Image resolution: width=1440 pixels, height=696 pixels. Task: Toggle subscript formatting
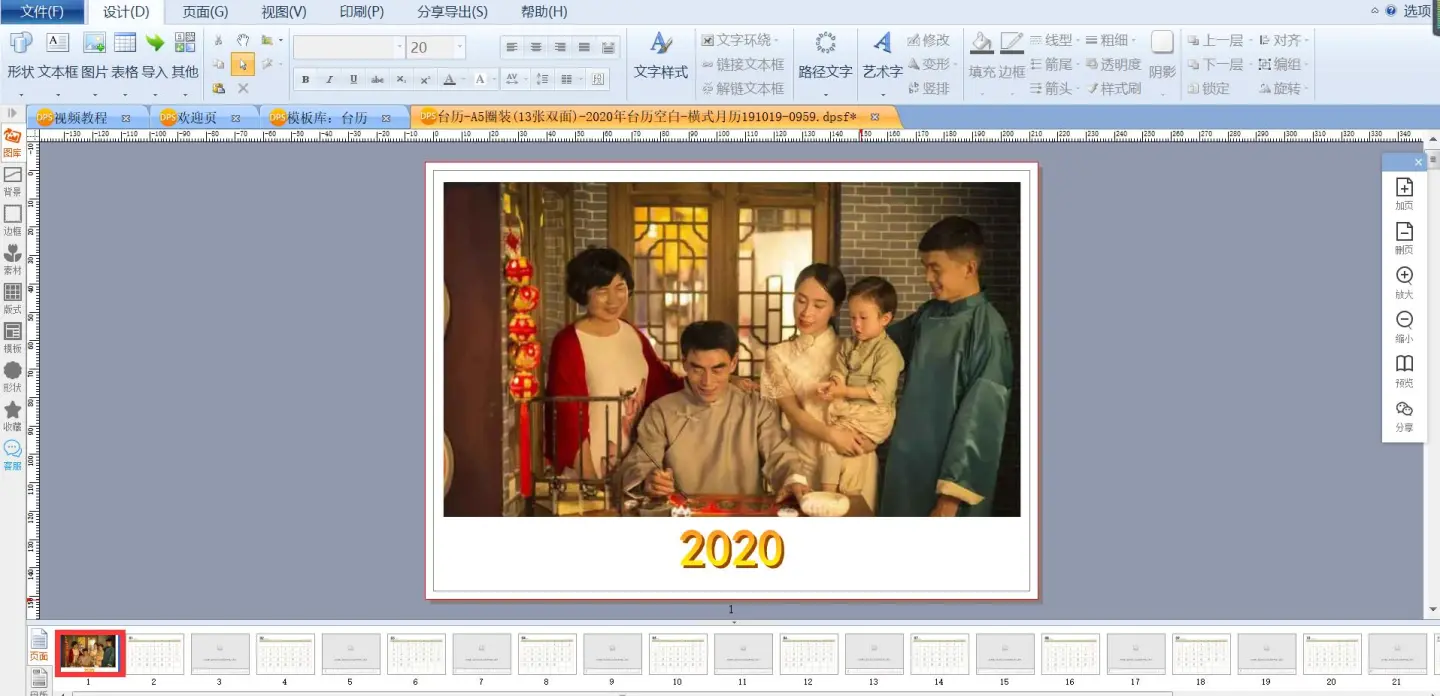click(401, 79)
